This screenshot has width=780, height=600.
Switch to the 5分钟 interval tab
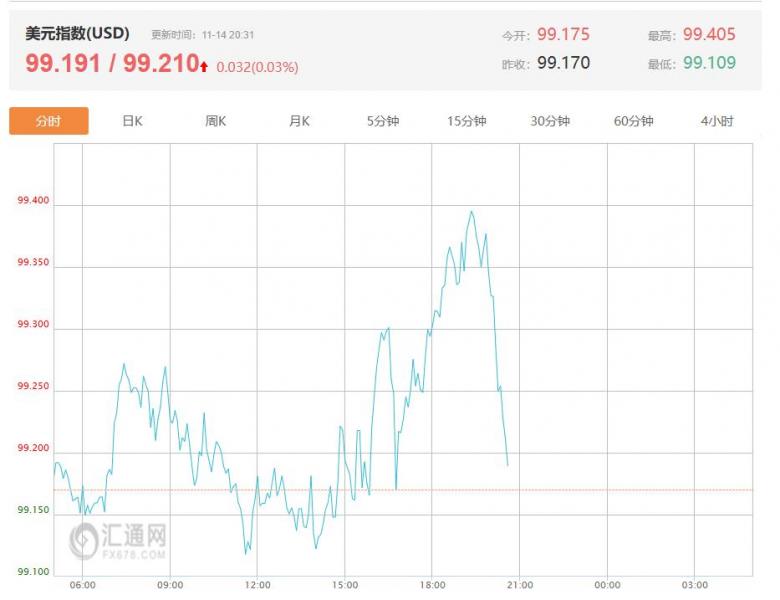coord(383,121)
